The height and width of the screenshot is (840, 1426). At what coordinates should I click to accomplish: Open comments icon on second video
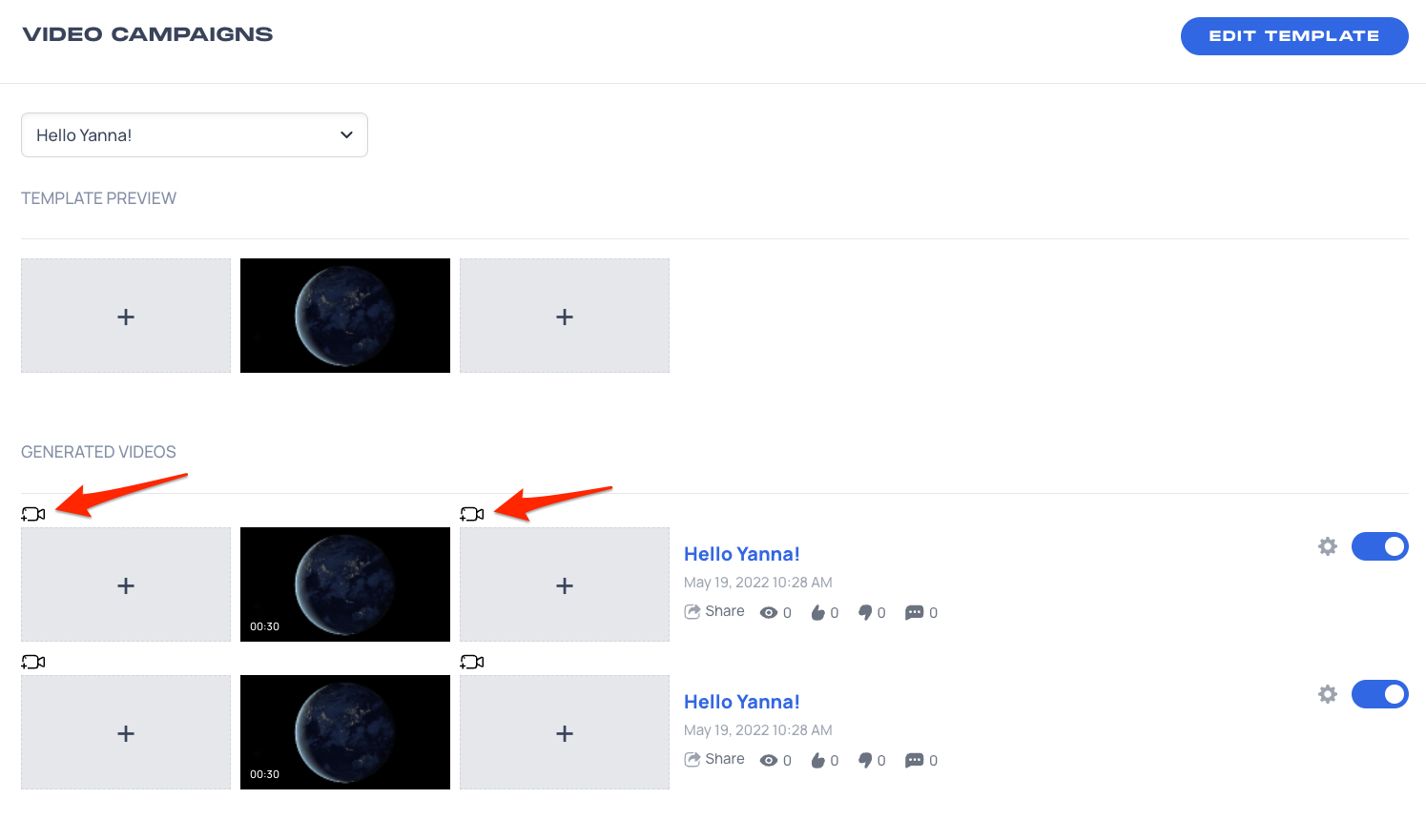[x=914, y=761]
